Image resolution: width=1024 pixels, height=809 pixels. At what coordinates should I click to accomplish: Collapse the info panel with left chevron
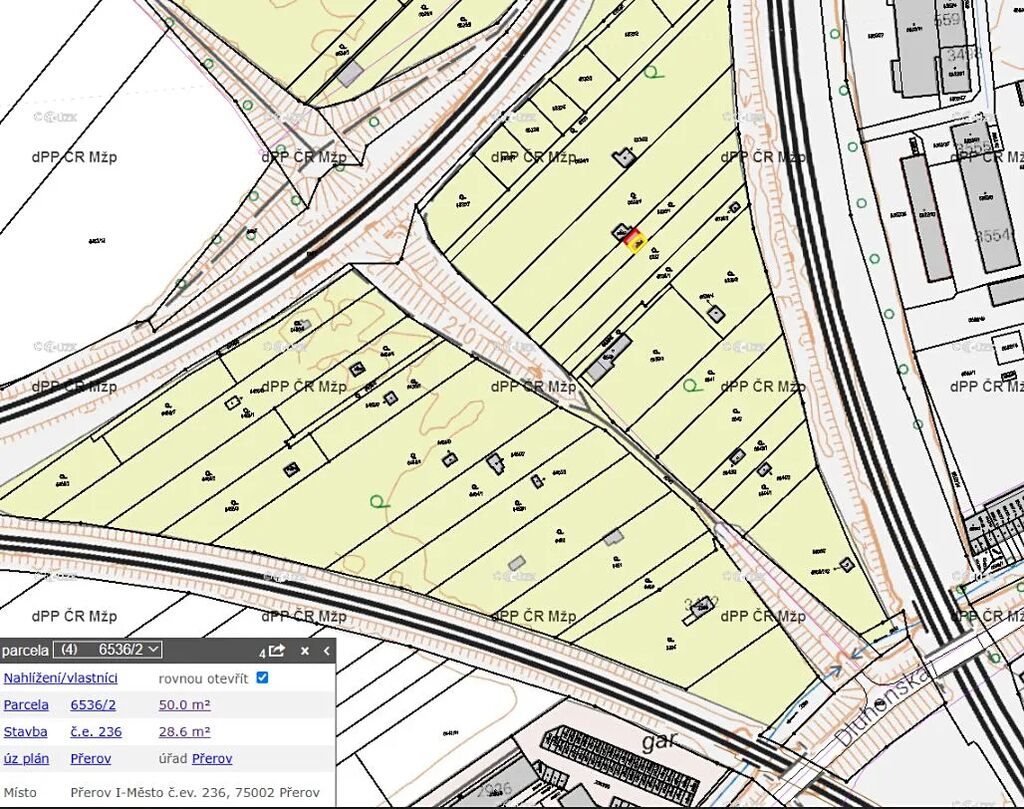325,650
